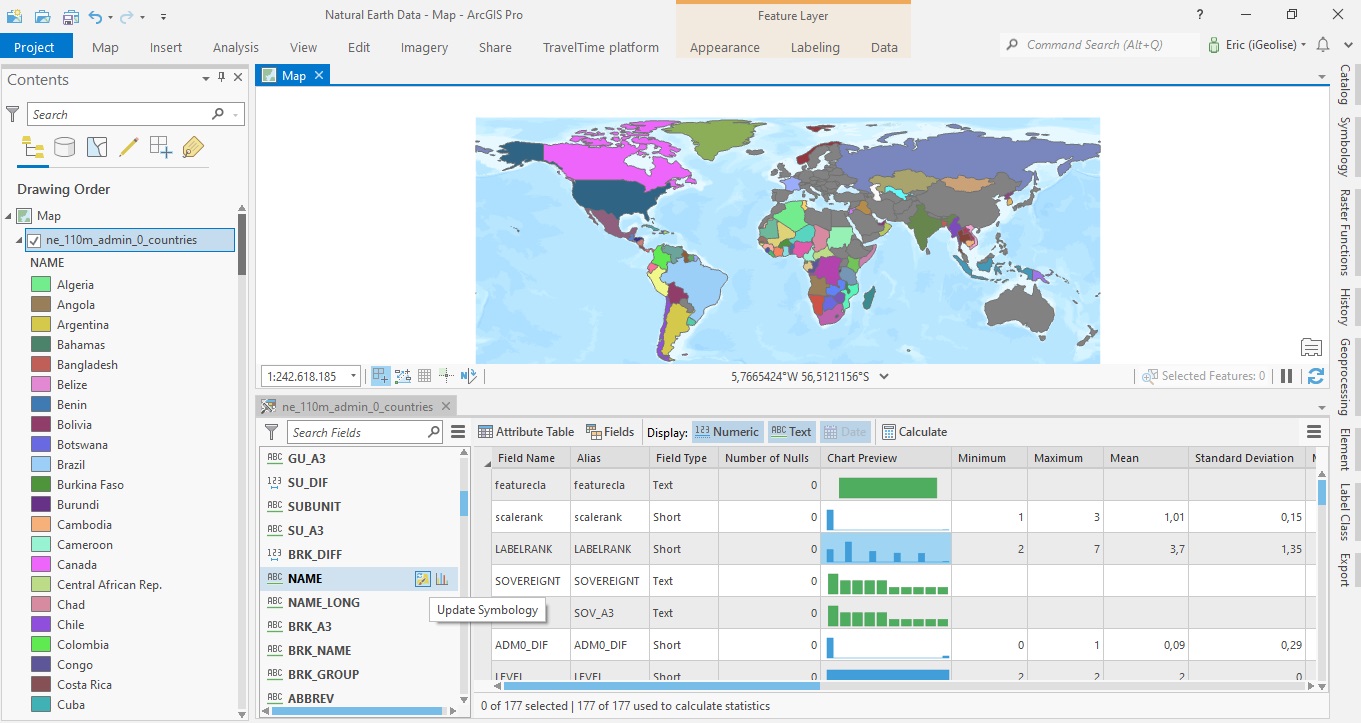This screenshot has height=723, width=1361.
Task: Click the constraints icon beside the snapping button
Action: tap(403, 376)
